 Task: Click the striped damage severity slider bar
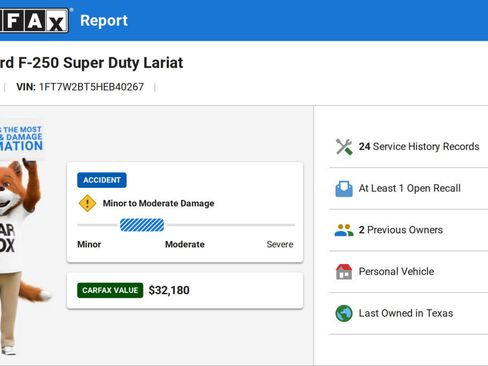(x=142, y=225)
